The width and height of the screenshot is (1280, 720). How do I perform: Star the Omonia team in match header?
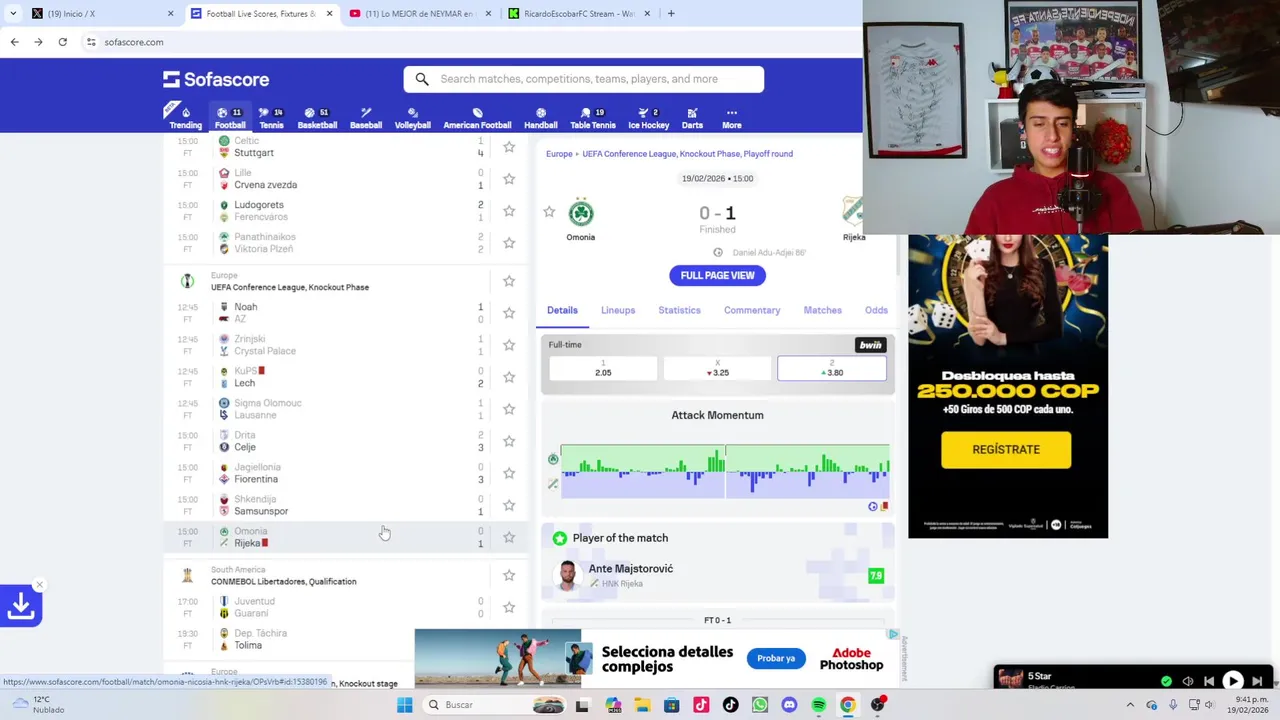(549, 212)
